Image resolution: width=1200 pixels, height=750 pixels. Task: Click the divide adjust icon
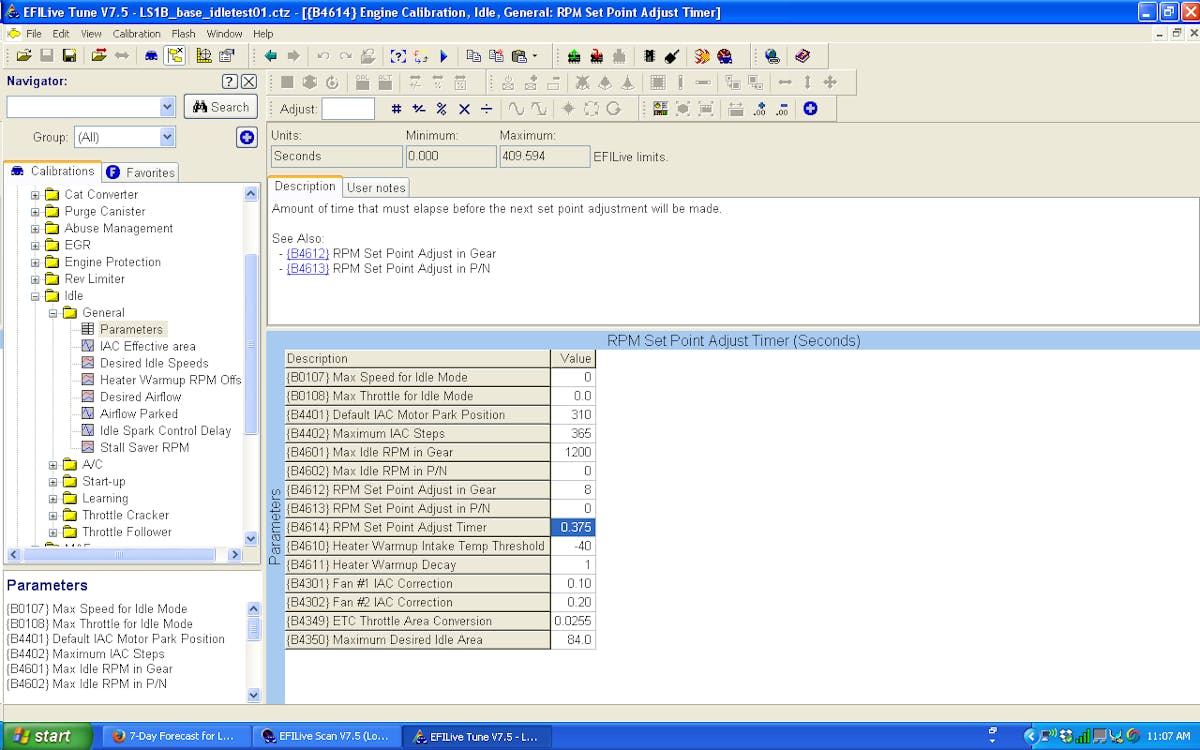[x=487, y=109]
